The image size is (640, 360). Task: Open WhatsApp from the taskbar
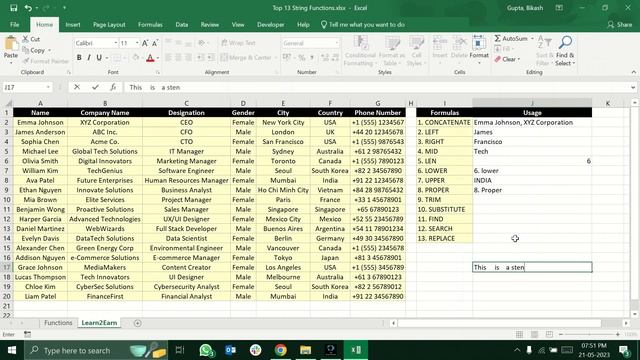coord(206,350)
